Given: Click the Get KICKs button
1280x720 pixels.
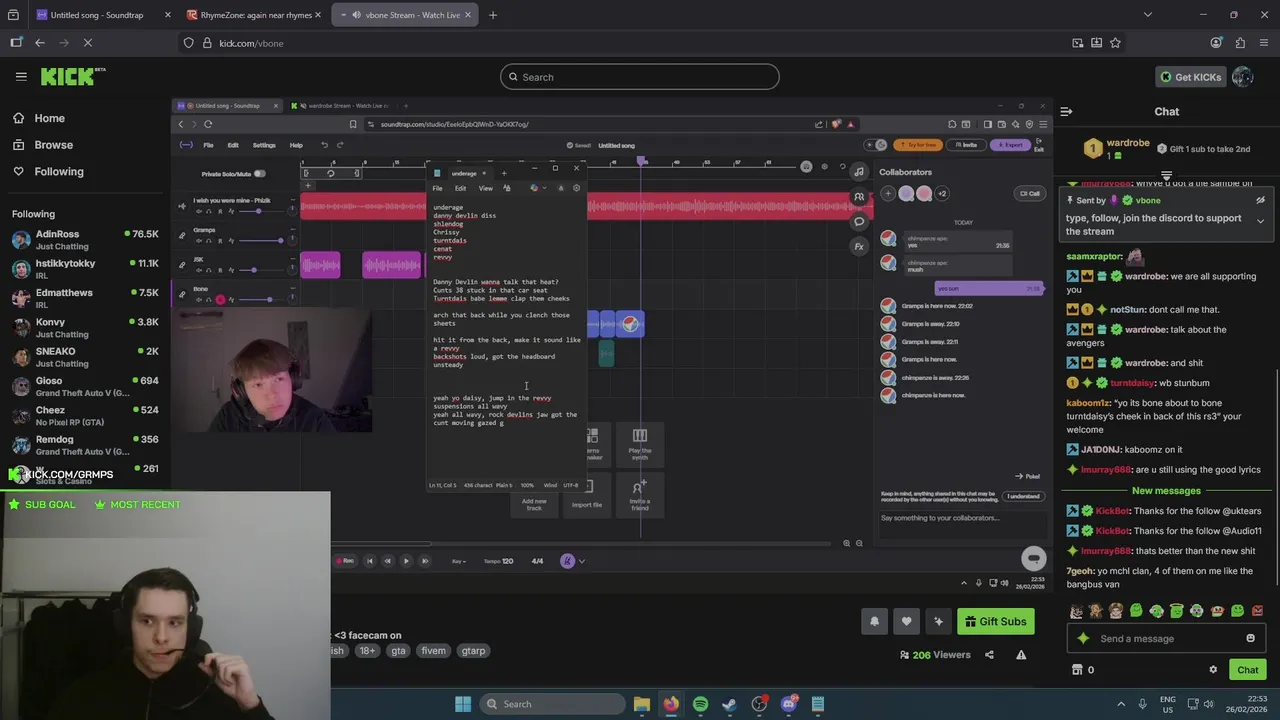Looking at the screenshot, I should [1190, 77].
